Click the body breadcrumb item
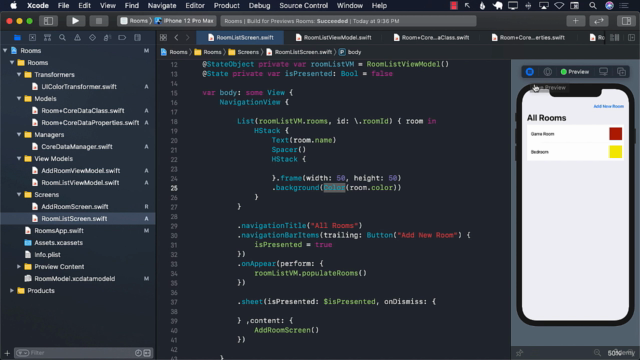 pyautogui.click(x=350, y=52)
